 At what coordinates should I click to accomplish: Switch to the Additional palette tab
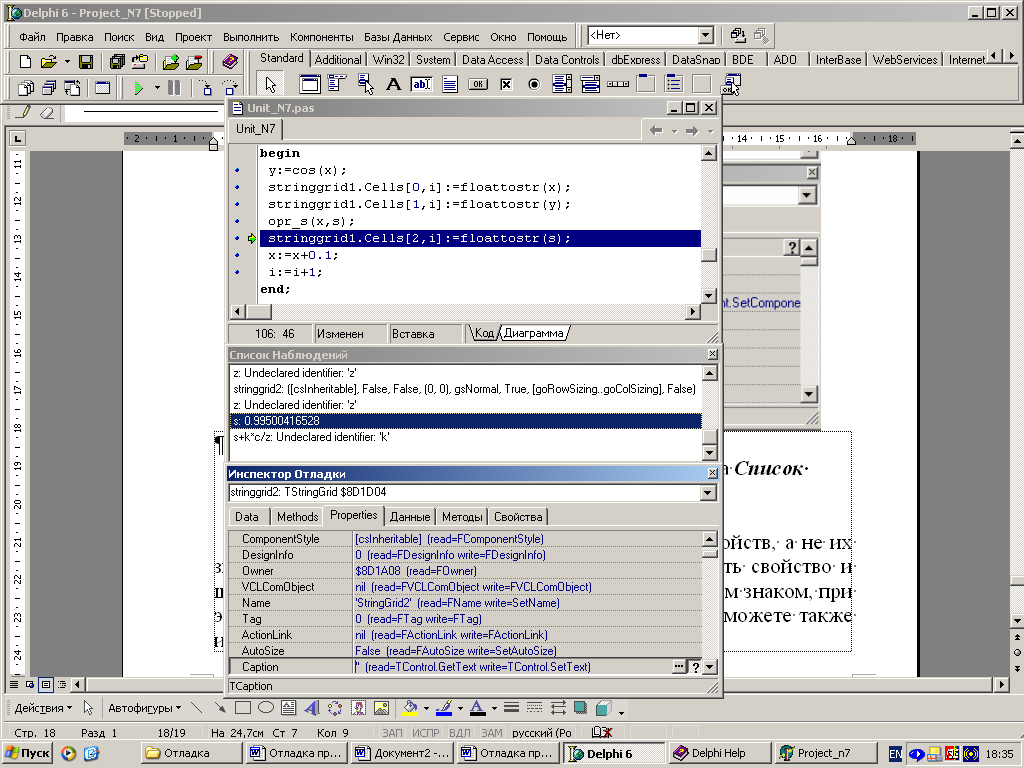tap(338, 59)
